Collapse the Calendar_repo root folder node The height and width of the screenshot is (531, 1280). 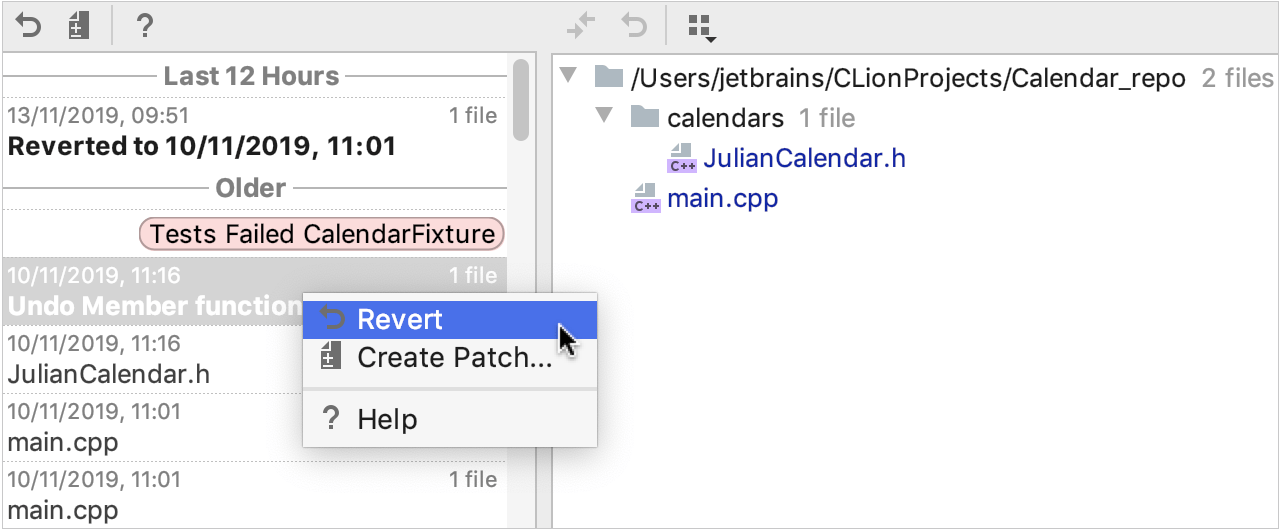[569, 76]
